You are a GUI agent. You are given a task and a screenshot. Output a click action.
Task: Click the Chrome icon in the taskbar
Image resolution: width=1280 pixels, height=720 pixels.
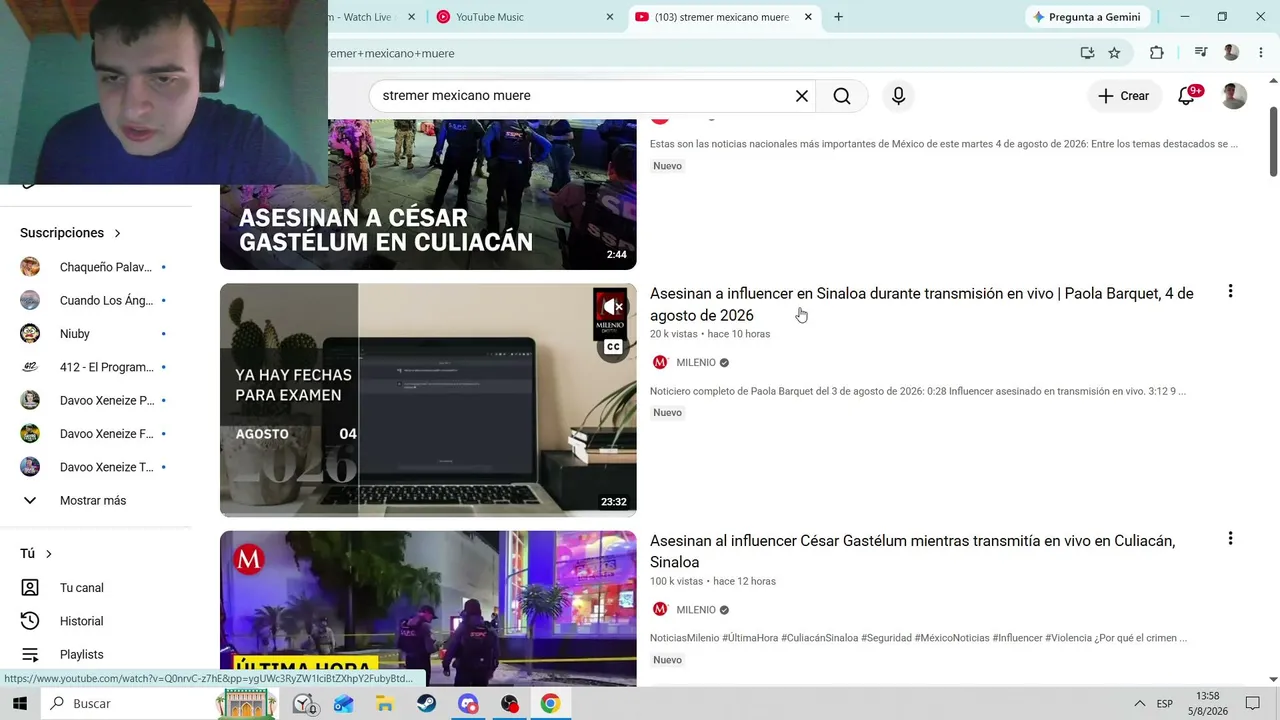550,704
